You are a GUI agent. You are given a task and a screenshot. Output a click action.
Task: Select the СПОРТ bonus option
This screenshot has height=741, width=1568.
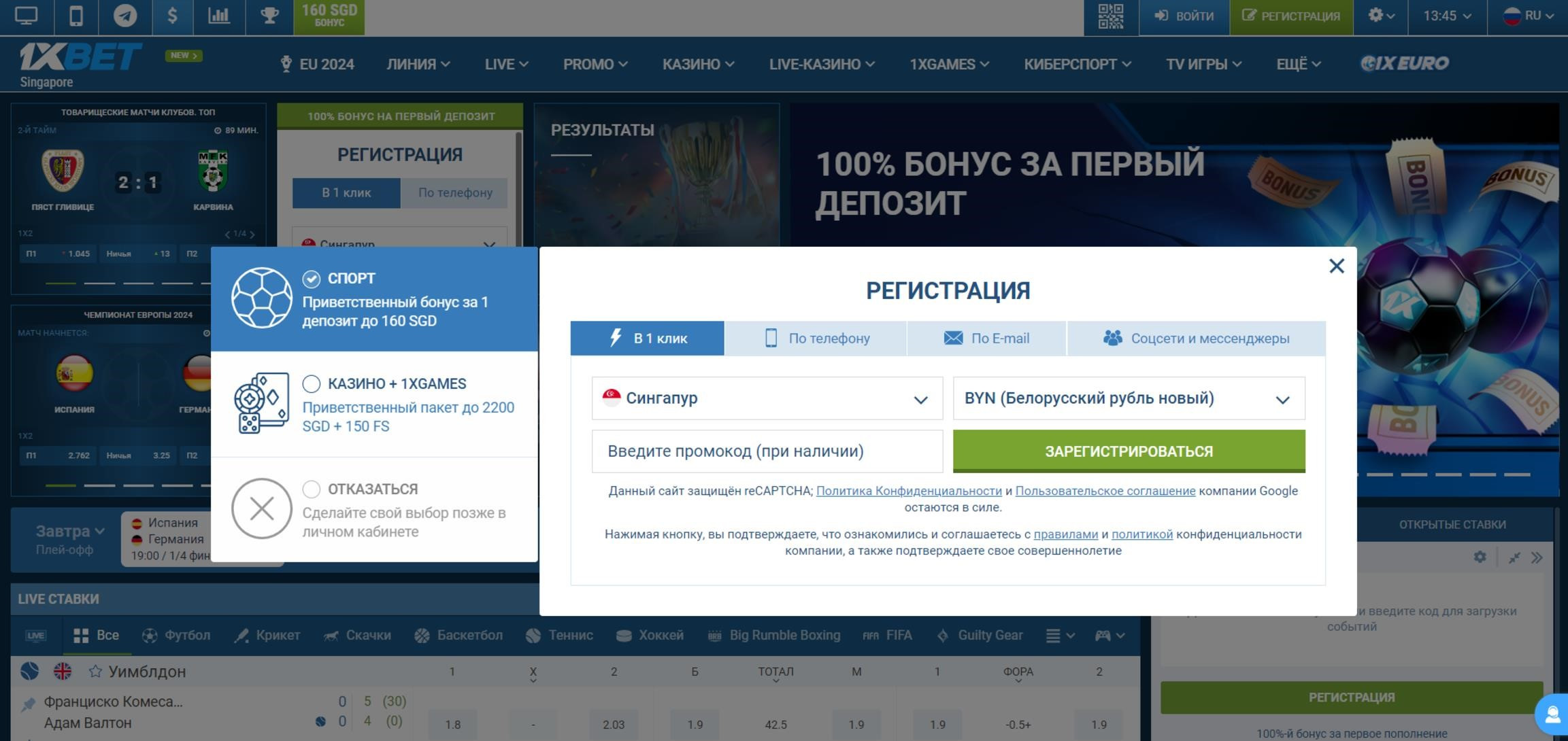(x=374, y=299)
